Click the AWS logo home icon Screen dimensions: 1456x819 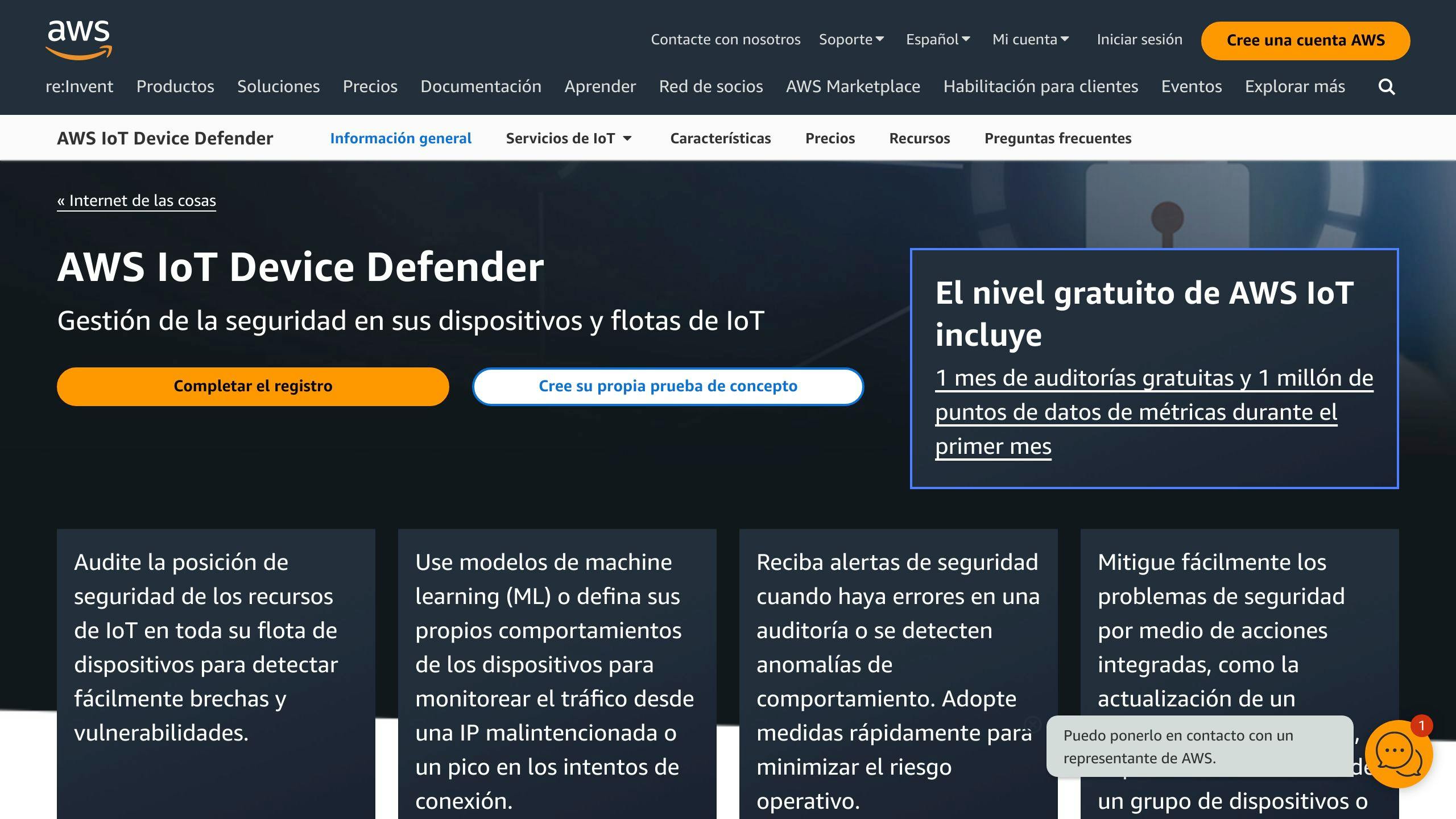[x=78, y=40]
